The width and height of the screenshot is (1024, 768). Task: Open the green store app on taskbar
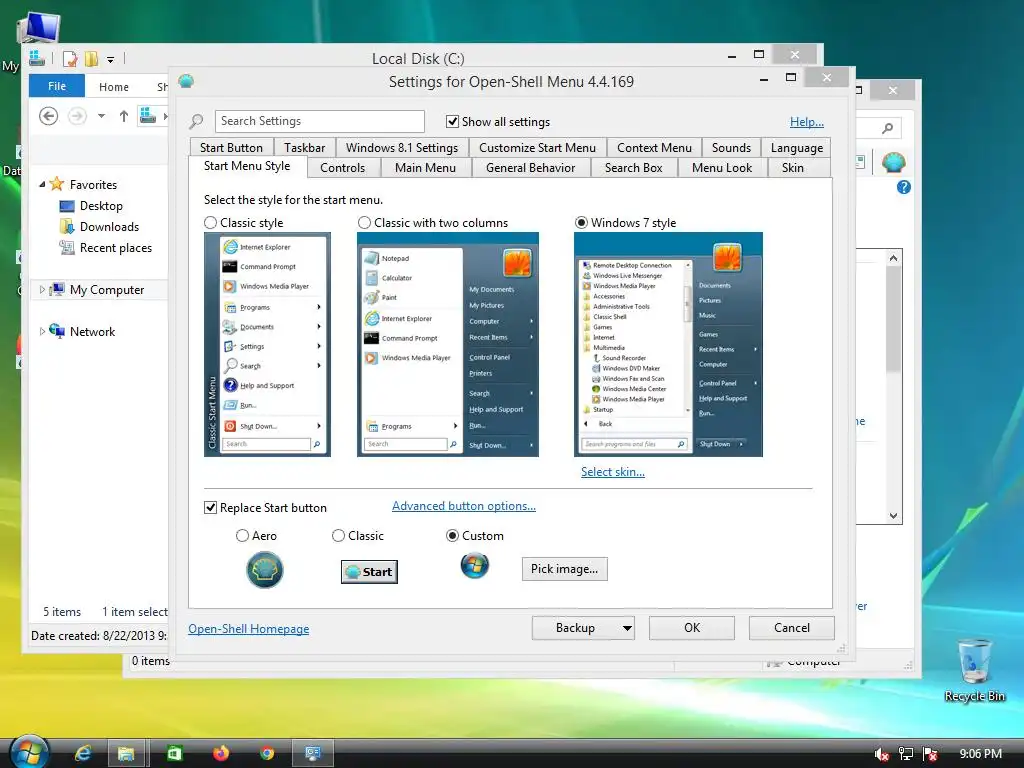pyautogui.click(x=174, y=753)
